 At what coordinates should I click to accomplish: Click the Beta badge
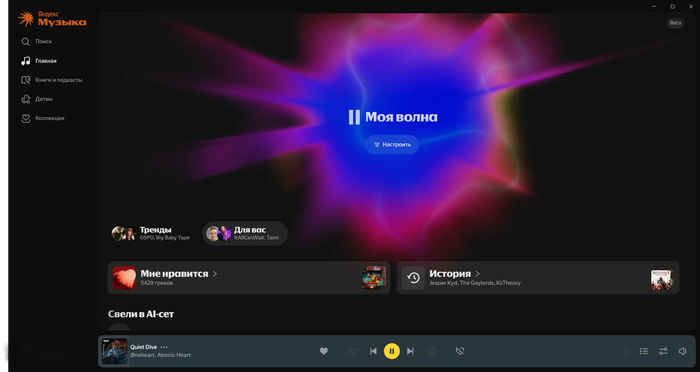(675, 23)
